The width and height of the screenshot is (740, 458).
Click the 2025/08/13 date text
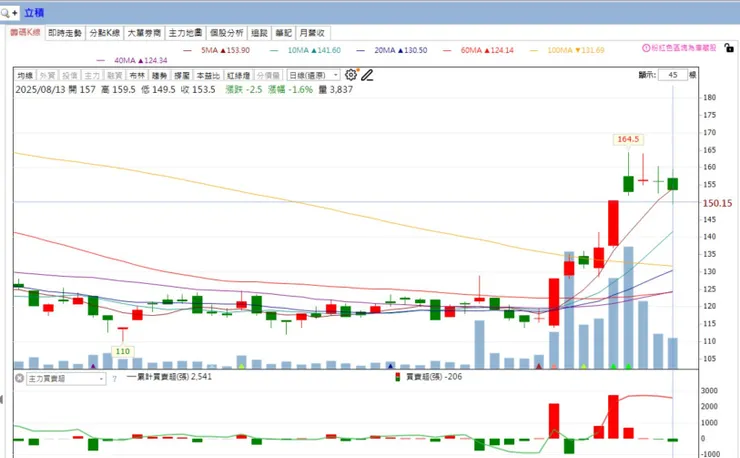[x=40, y=89]
